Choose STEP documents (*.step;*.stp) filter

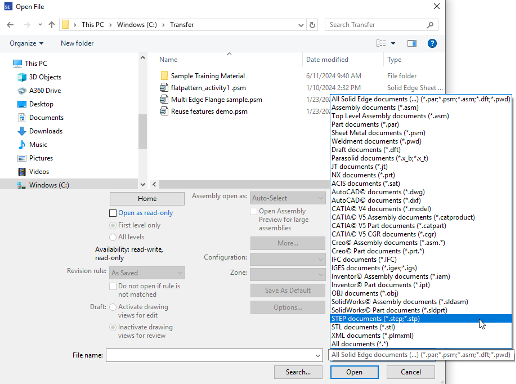tap(421, 319)
